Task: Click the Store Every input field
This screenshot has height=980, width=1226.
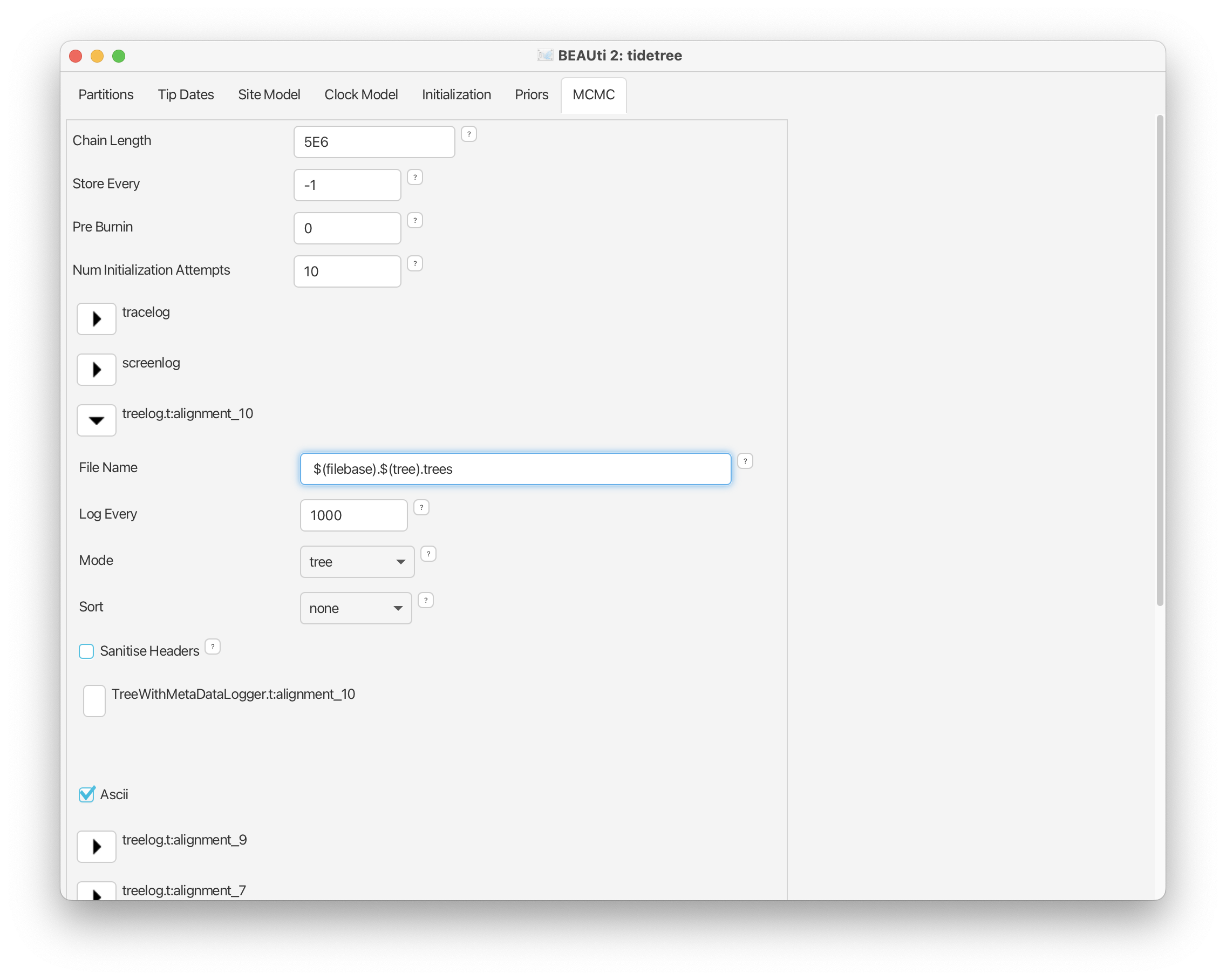Action: [348, 186]
